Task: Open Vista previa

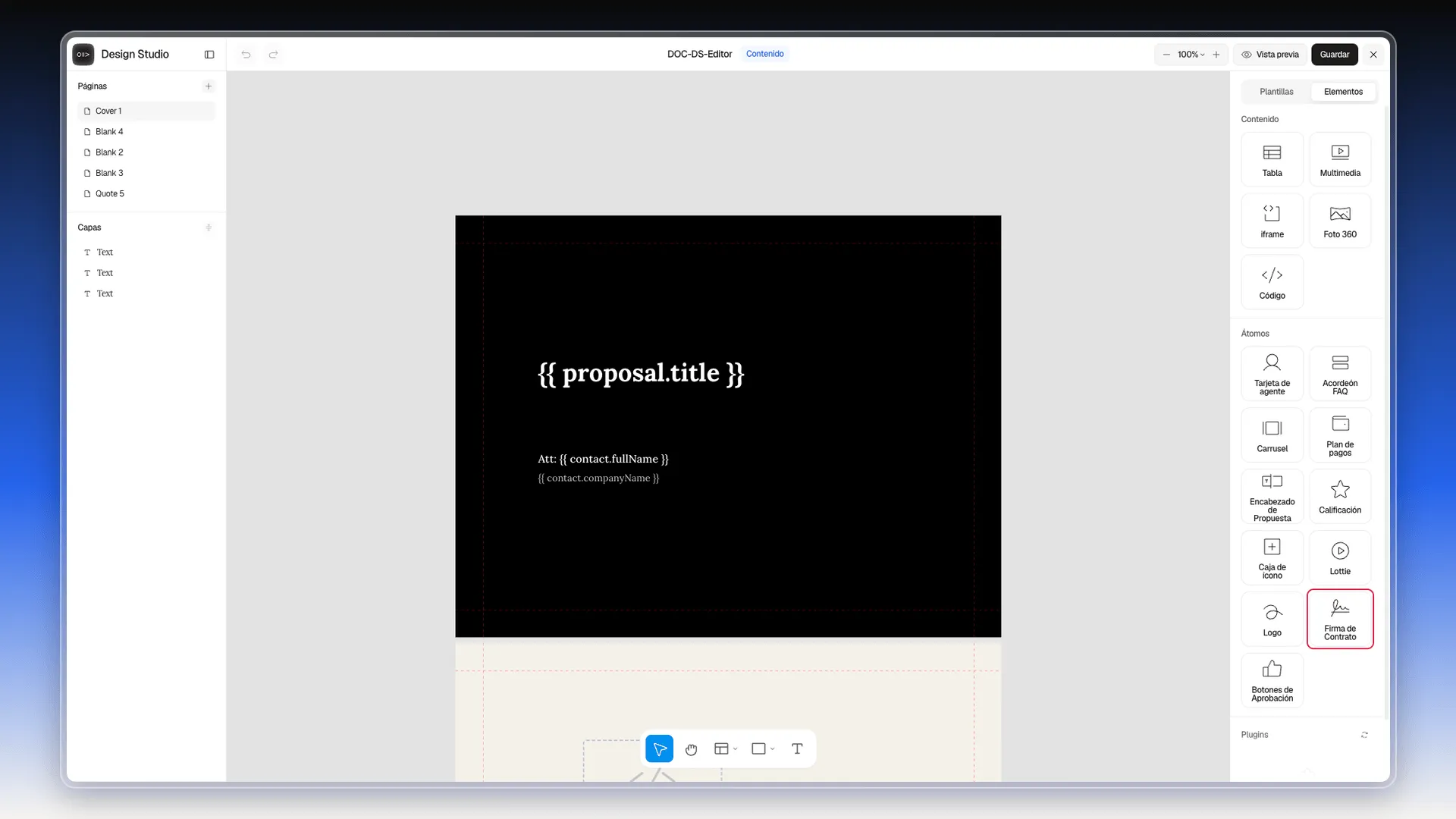Action: [1270, 55]
